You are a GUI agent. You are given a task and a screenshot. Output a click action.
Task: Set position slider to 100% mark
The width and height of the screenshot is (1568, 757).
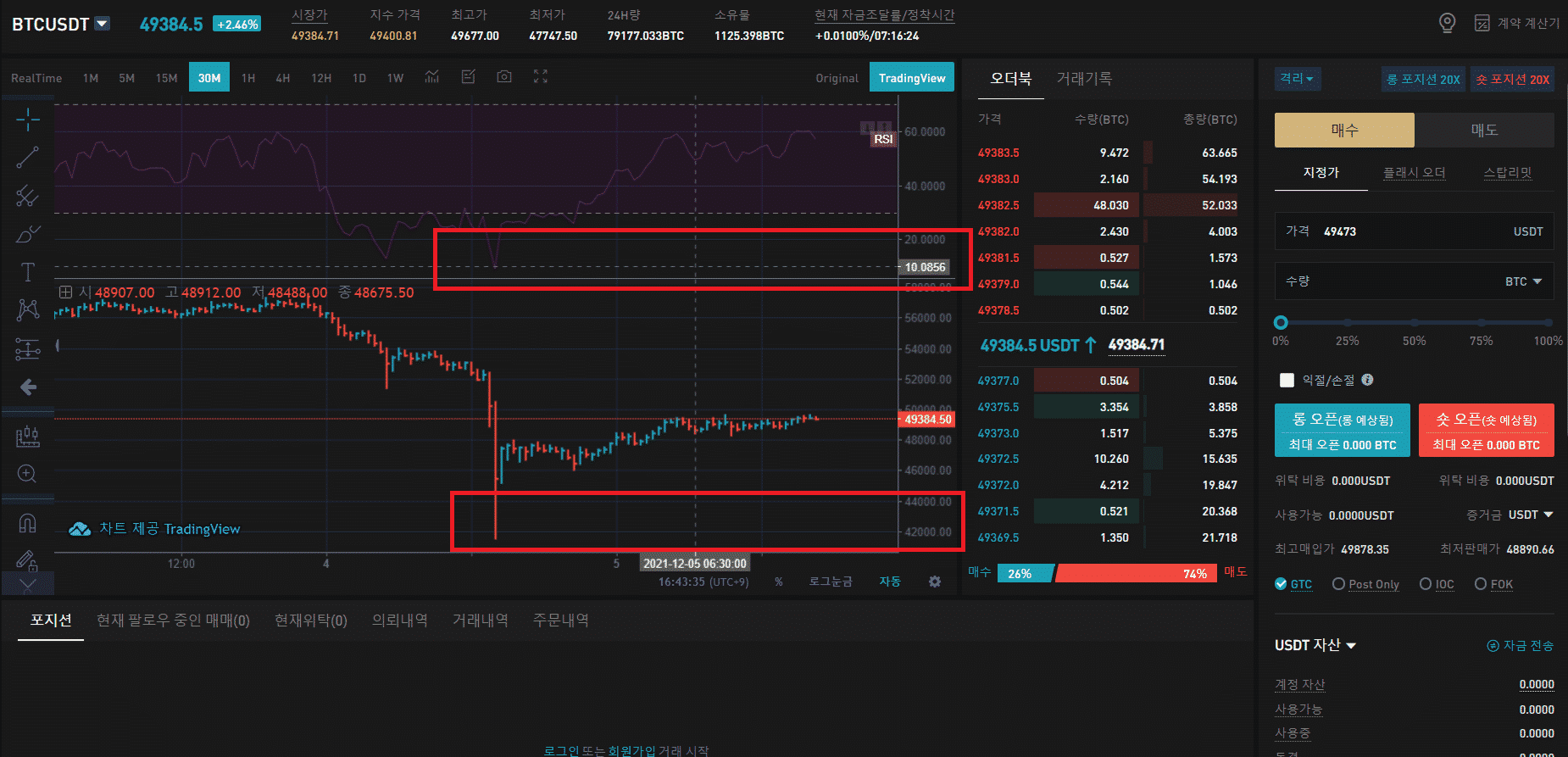pyautogui.click(x=1549, y=323)
